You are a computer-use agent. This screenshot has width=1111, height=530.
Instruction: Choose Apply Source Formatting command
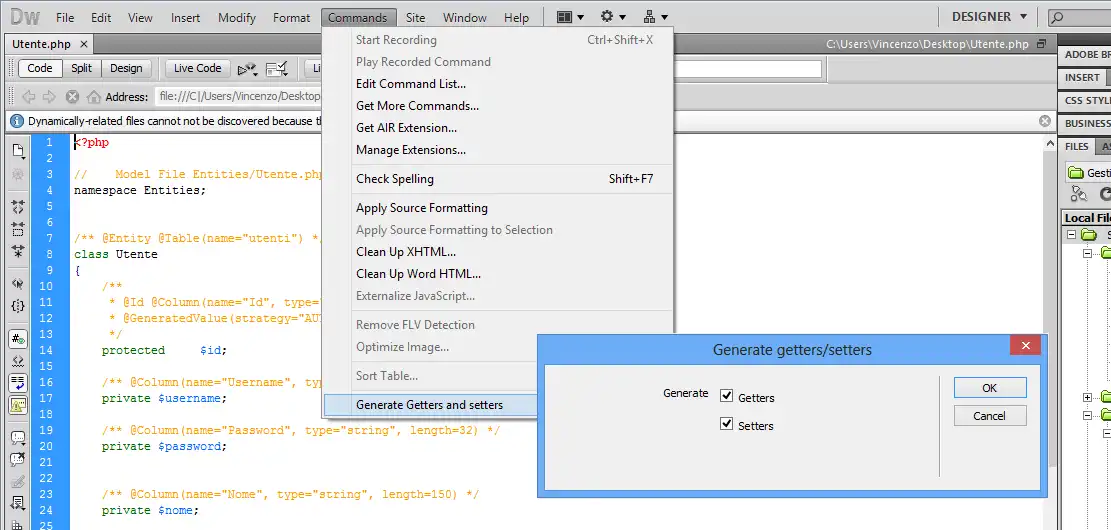tap(422, 208)
